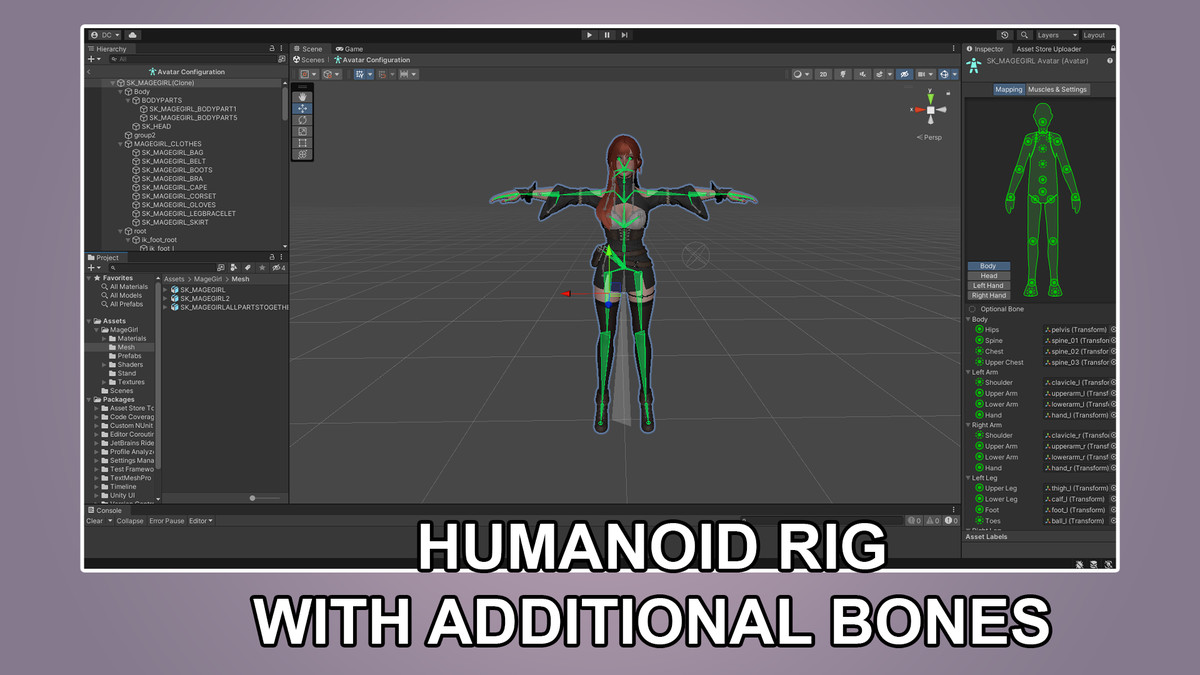Select the Transform tool in Scene overlay
1200x675 pixels.
click(x=303, y=154)
